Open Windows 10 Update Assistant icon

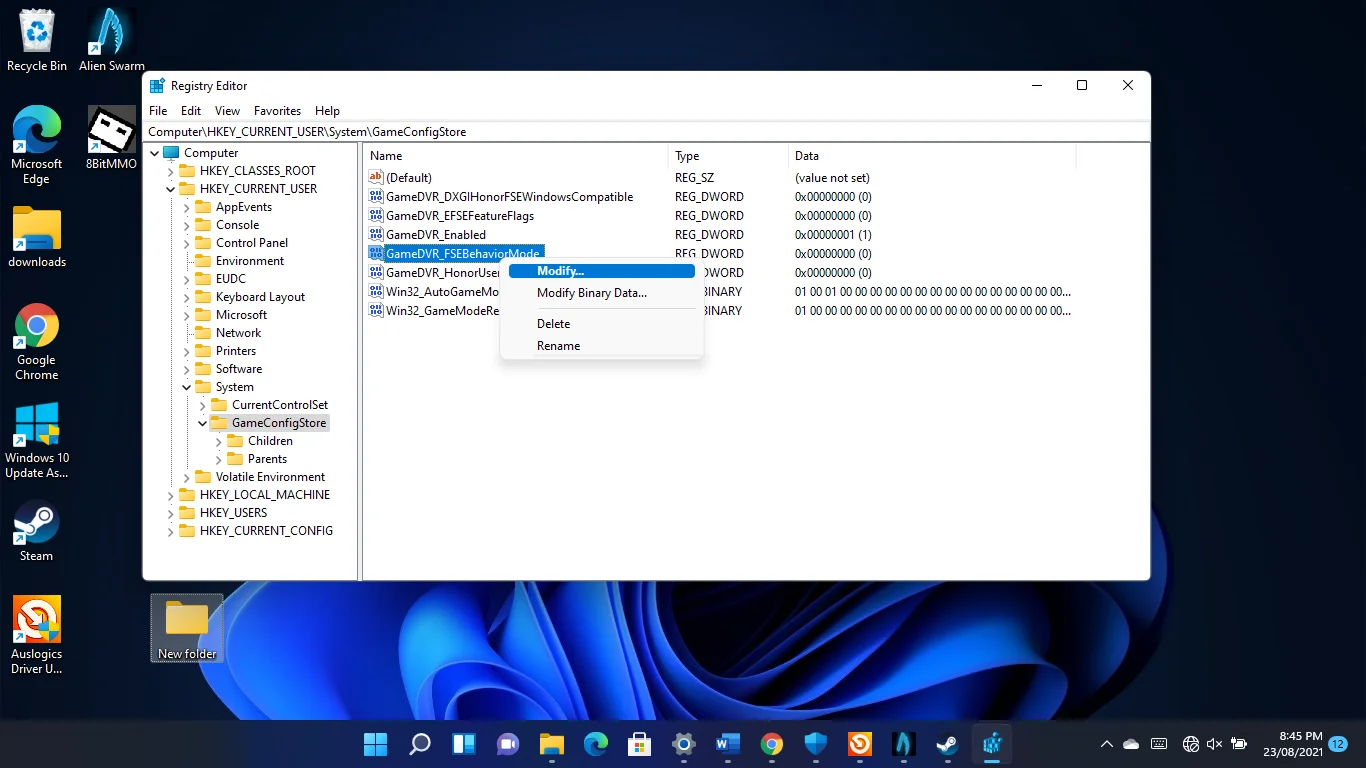(37, 441)
